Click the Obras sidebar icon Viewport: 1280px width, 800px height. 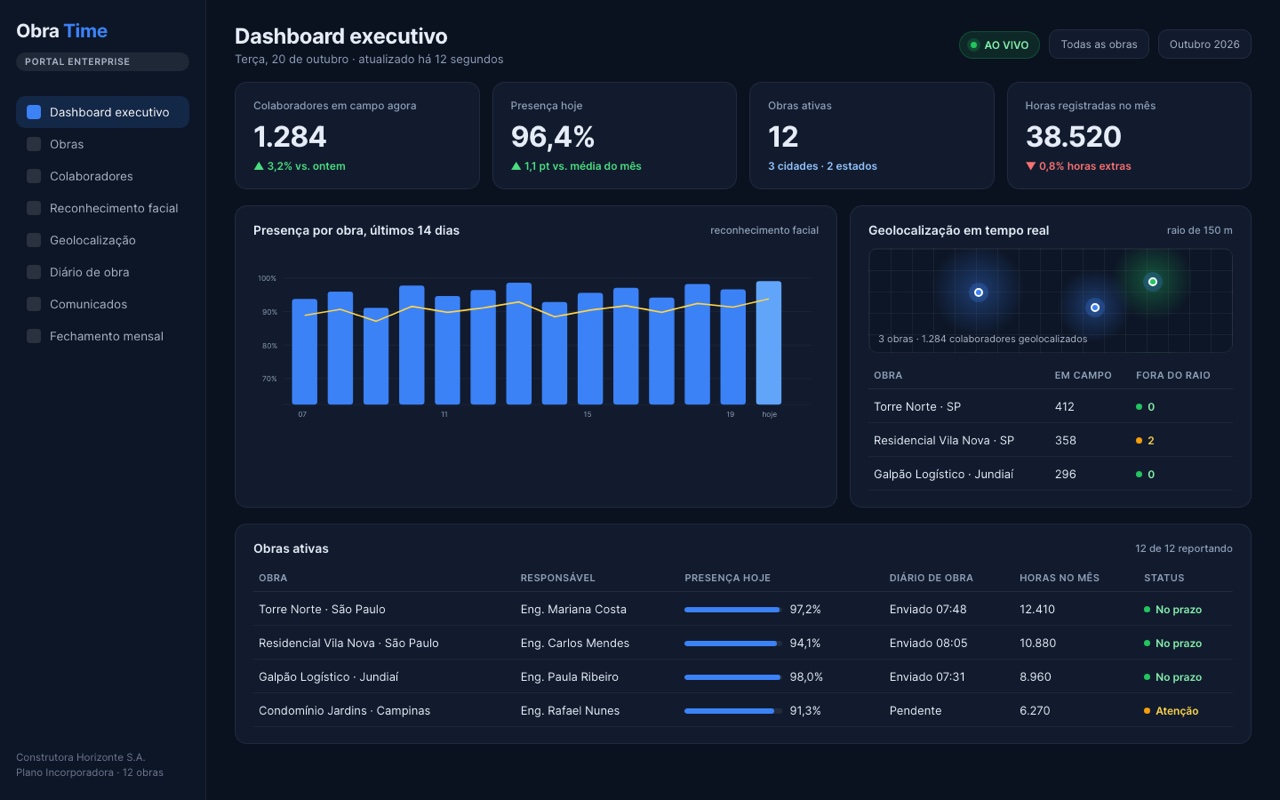point(34,144)
